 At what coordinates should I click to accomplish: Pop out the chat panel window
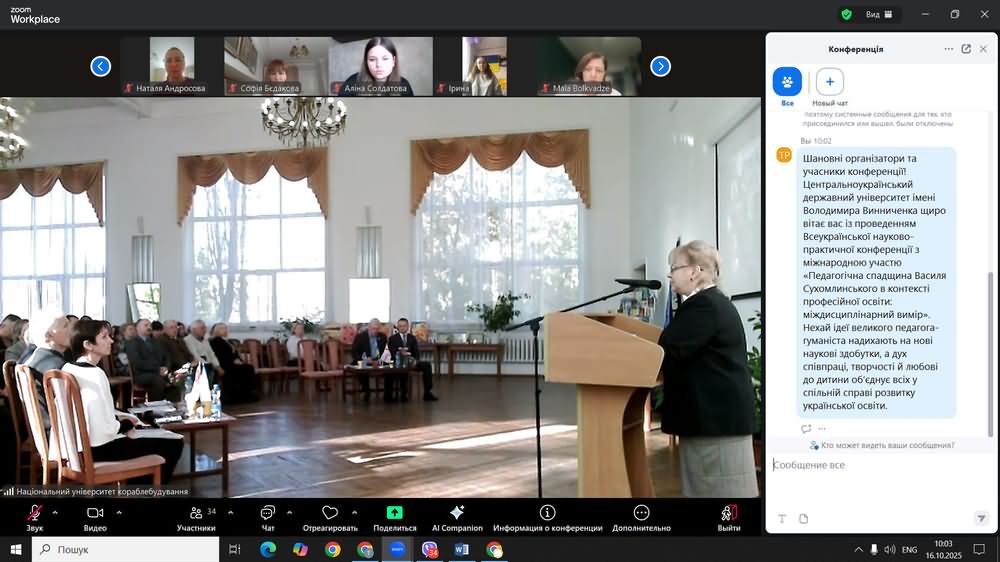coord(966,49)
